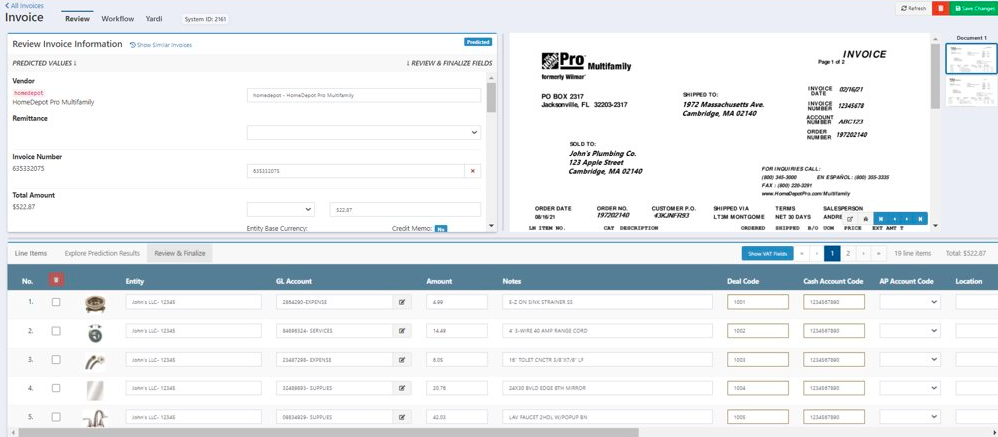Click the red trash delete invoice button

(x=939, y=8)
